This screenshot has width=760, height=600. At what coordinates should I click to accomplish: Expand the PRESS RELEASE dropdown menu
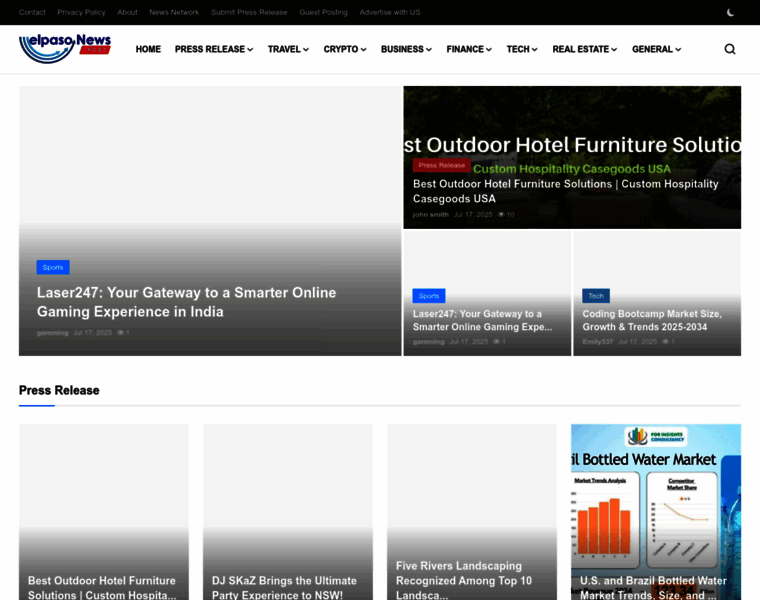(214, 49)
